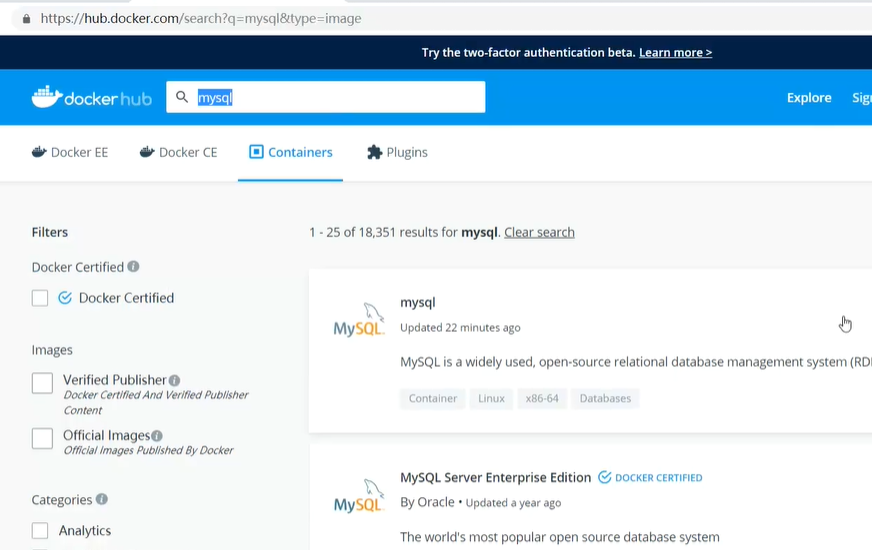Open the Explore menu item
The height and width of the screenshot is (550, 872).
809,98
